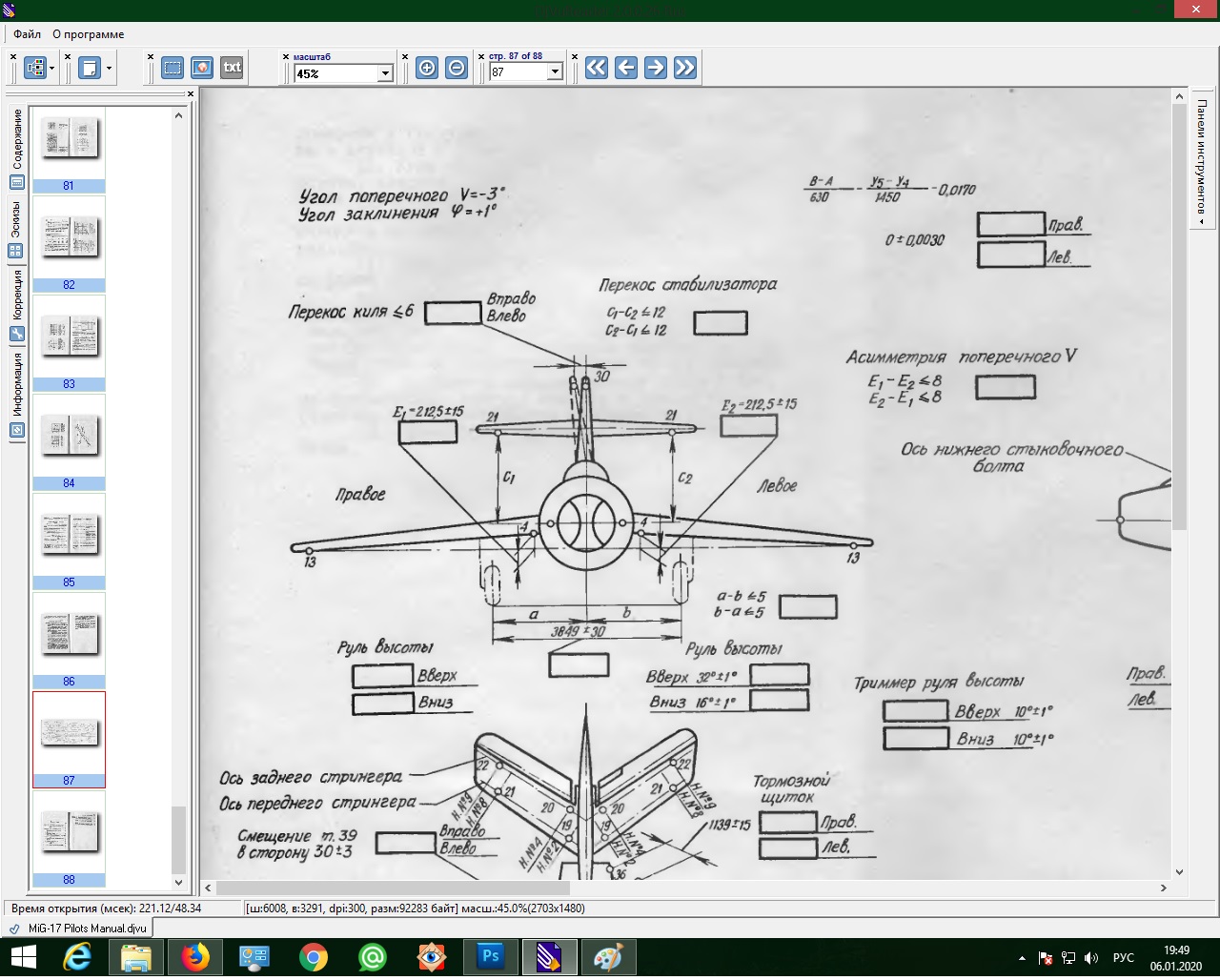This screenshot has width=1220, height=980.
Task: Go to the previous page arrow
Action: [x=626, y=68]
